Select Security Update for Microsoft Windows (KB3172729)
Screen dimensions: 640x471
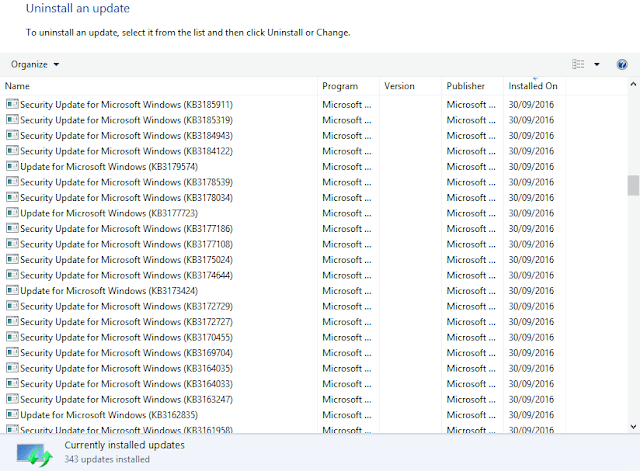click(127, 307)
